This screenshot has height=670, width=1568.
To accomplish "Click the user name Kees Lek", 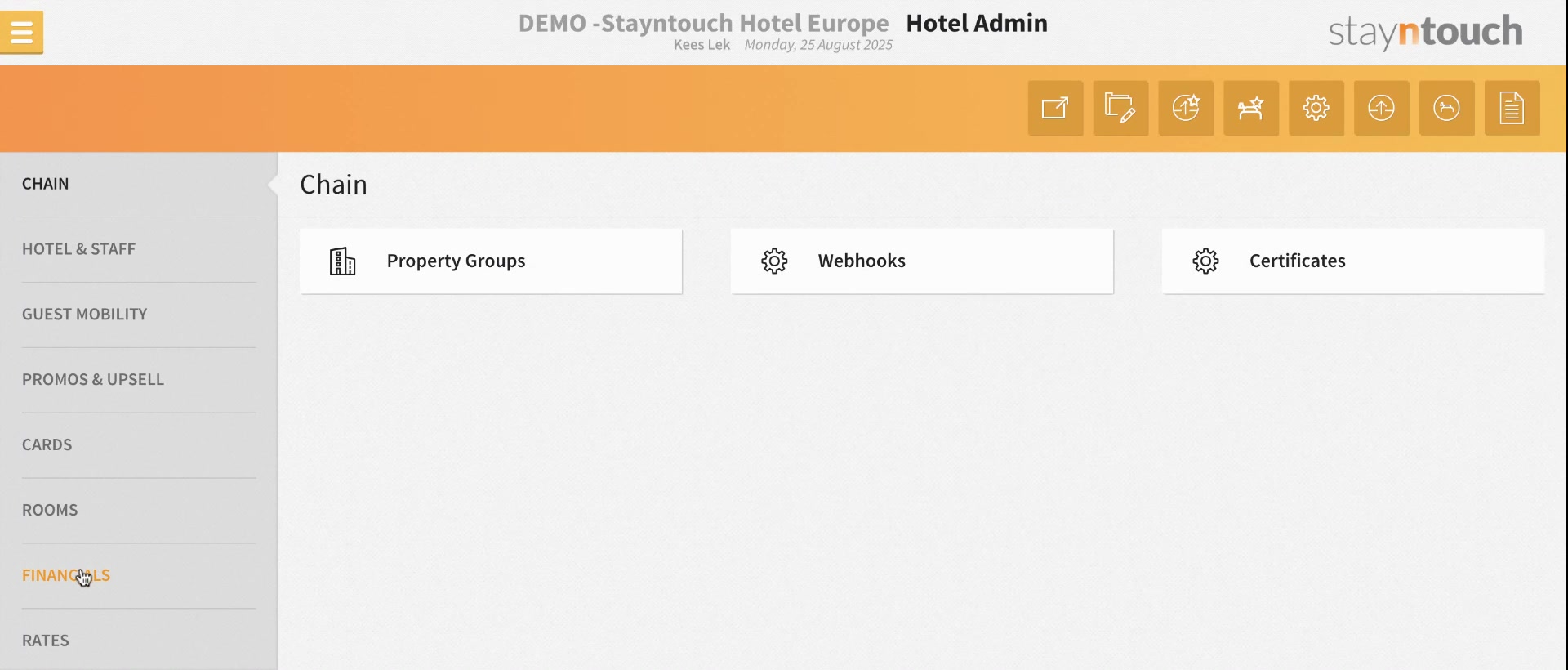I will tap(702, 45).
